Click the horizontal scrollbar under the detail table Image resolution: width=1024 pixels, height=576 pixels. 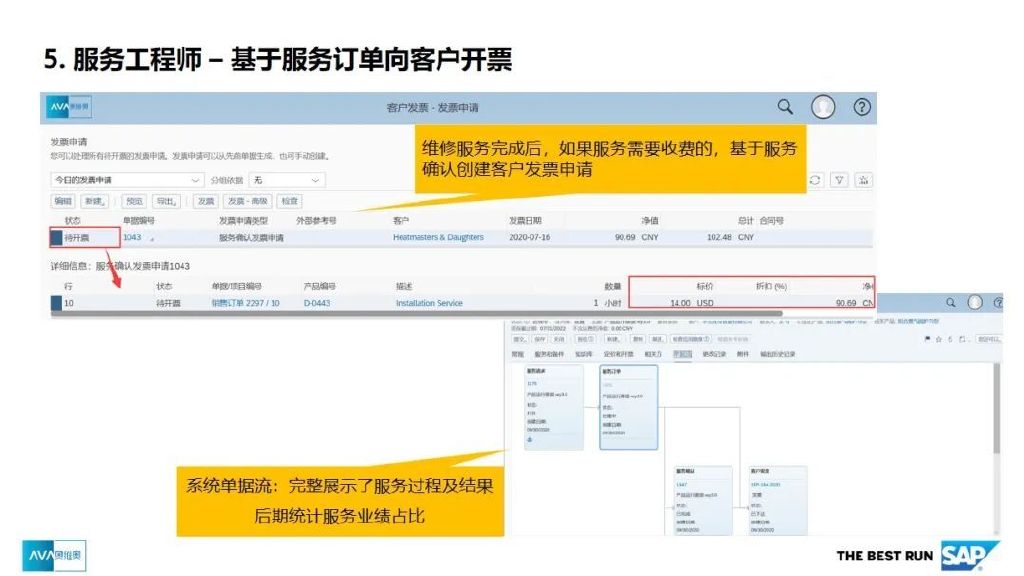[x=416, y=313]
